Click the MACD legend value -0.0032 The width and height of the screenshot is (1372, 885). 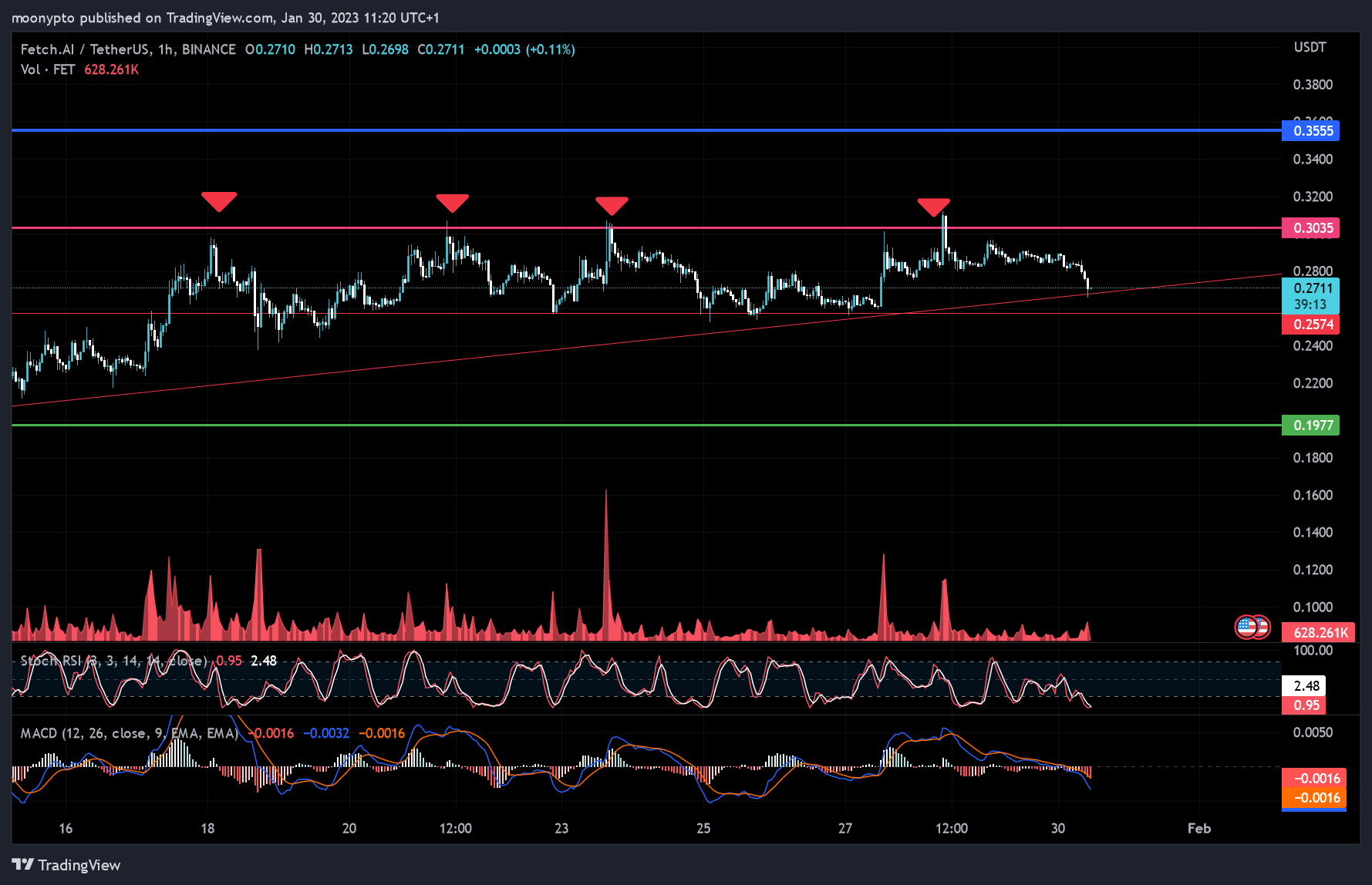click(326, 733)
